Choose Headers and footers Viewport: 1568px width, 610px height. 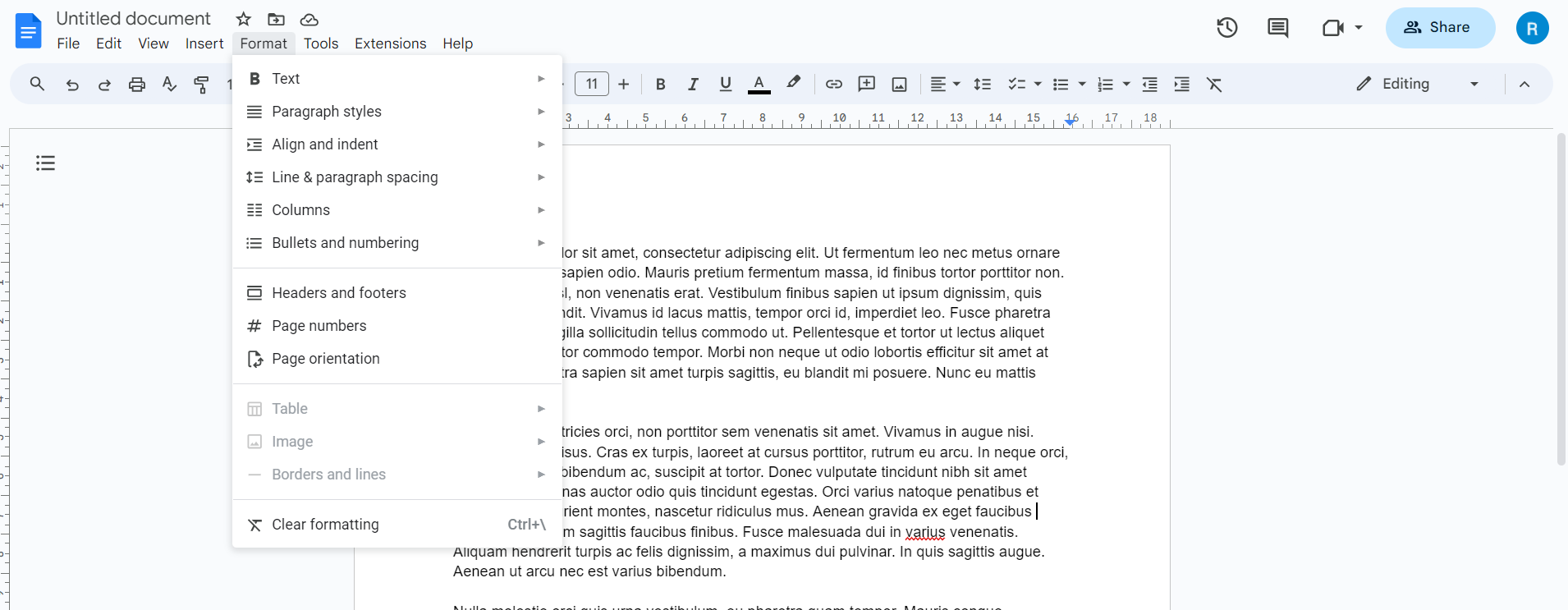pos(397,293)
